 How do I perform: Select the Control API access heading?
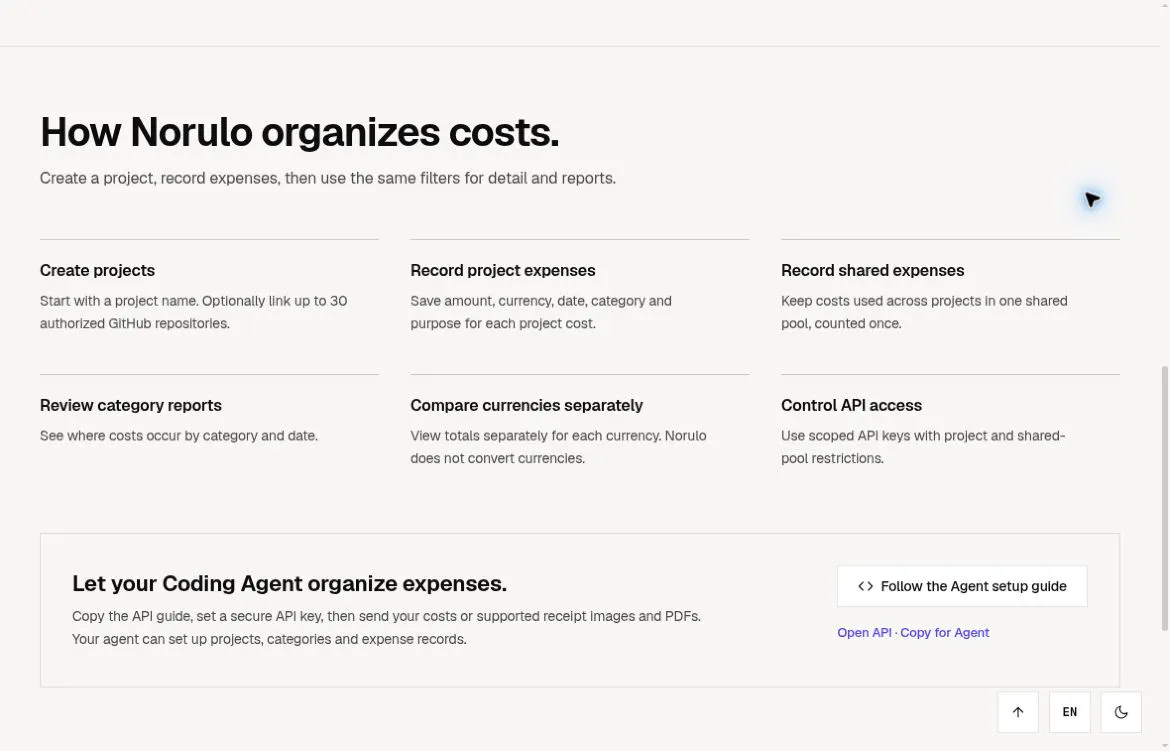(x=851, y=405)
